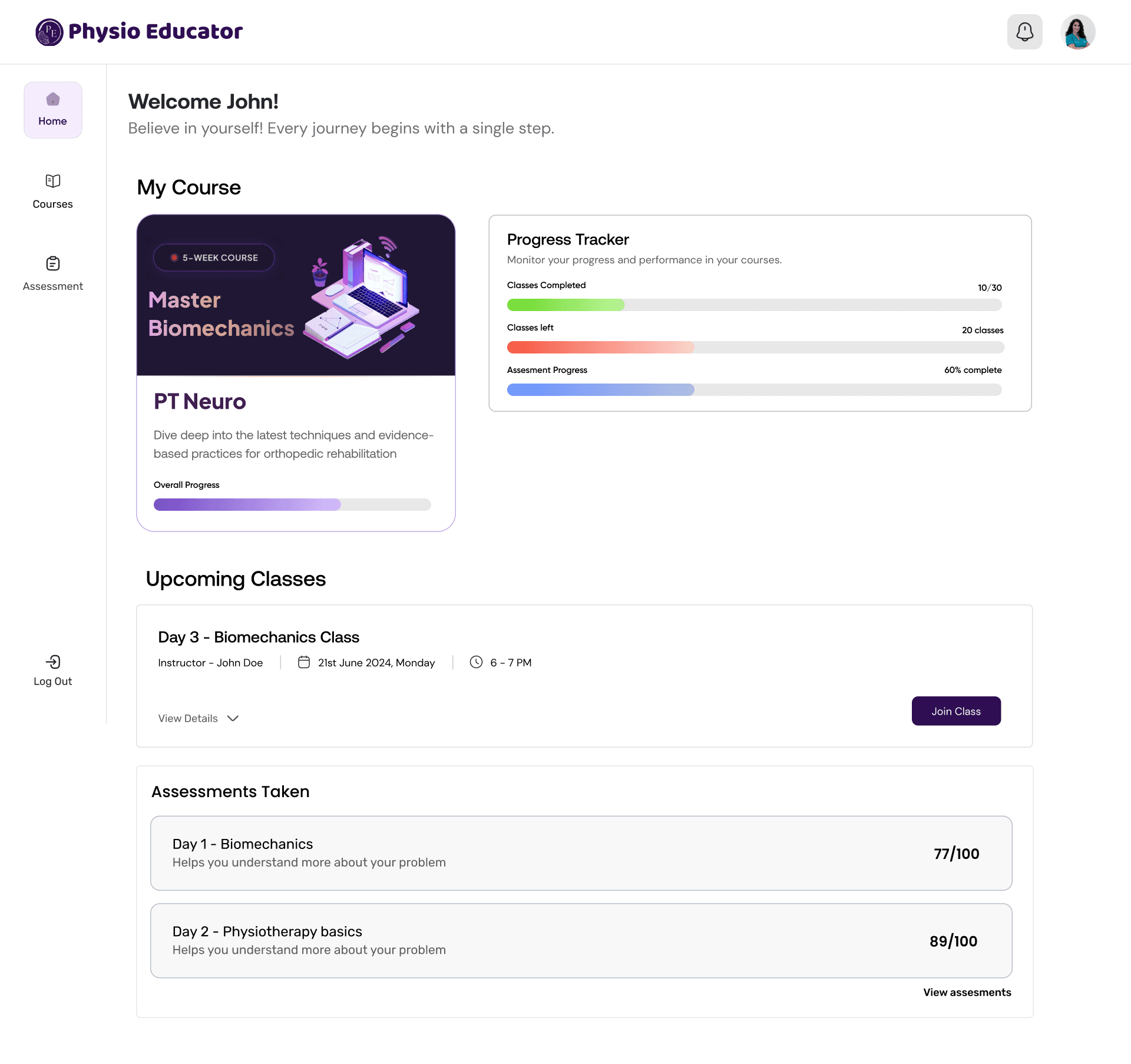Open the Day 1 - Biomechanics assessment card

(581, 853)
